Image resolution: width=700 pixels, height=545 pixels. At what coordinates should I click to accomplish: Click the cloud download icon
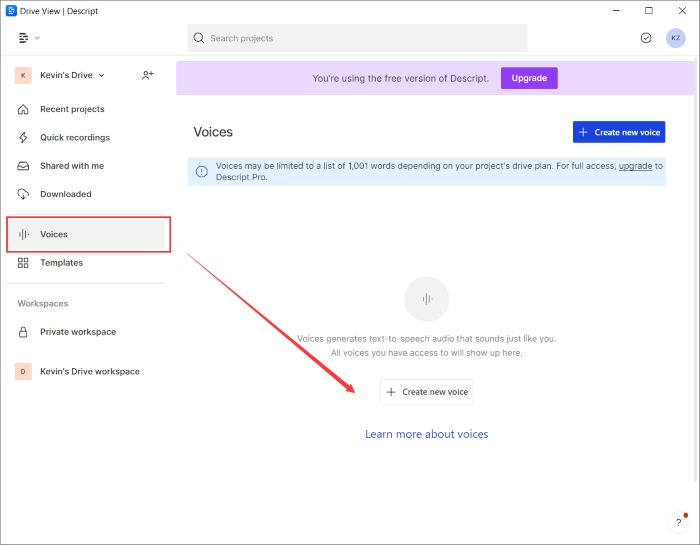click(23, 194)
